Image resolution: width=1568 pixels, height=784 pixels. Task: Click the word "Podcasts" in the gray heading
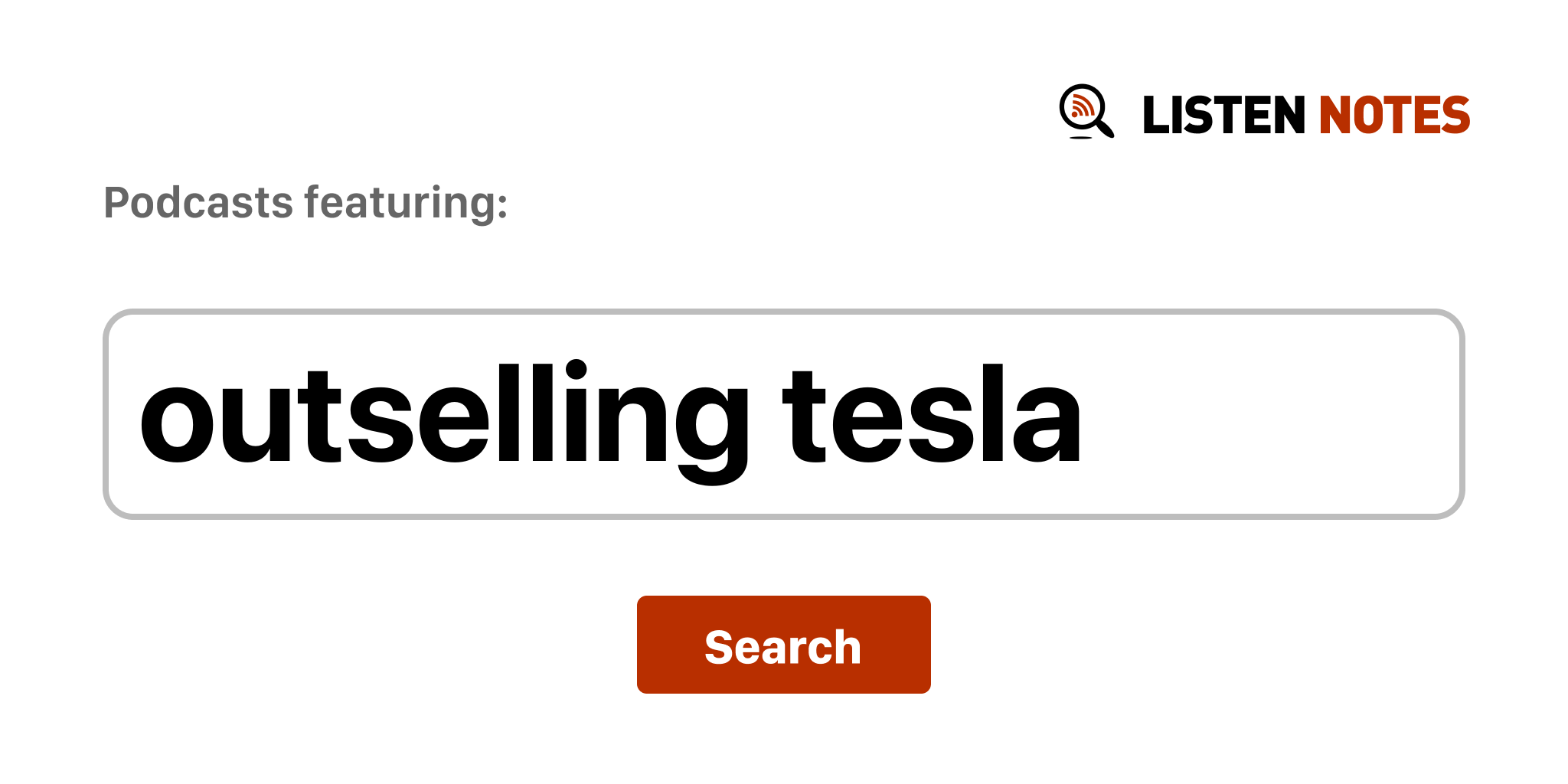click(198, 203)
